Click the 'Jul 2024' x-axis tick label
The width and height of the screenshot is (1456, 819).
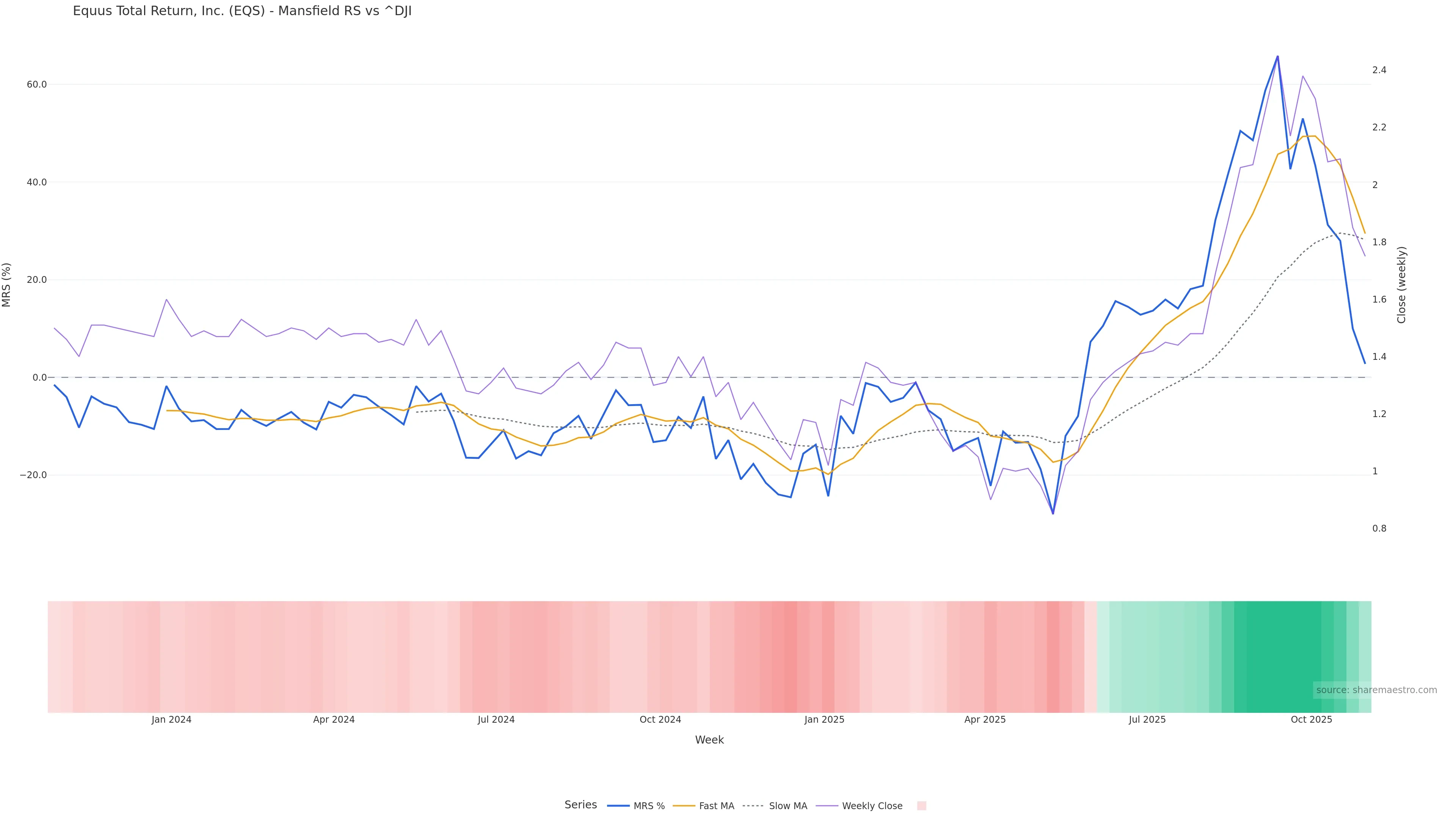coord(496,720)
